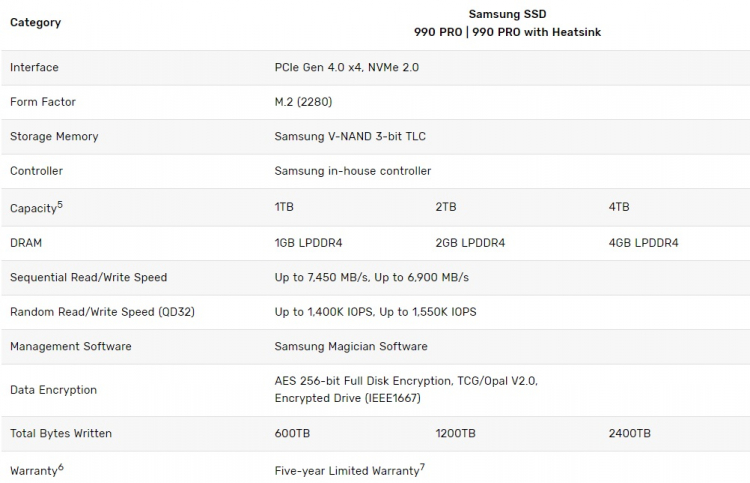Click the Samsung SSD 990 PRO header
This screenshot has height=483, width=750.
[x=507, y=23]
